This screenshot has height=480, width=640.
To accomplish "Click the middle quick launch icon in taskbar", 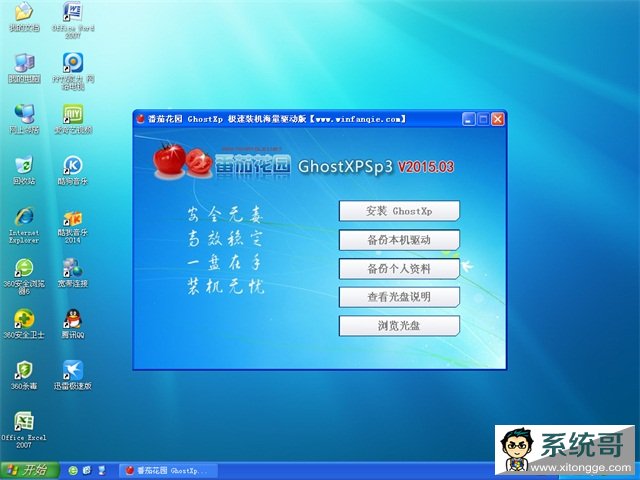I will (x=87, y=470).
